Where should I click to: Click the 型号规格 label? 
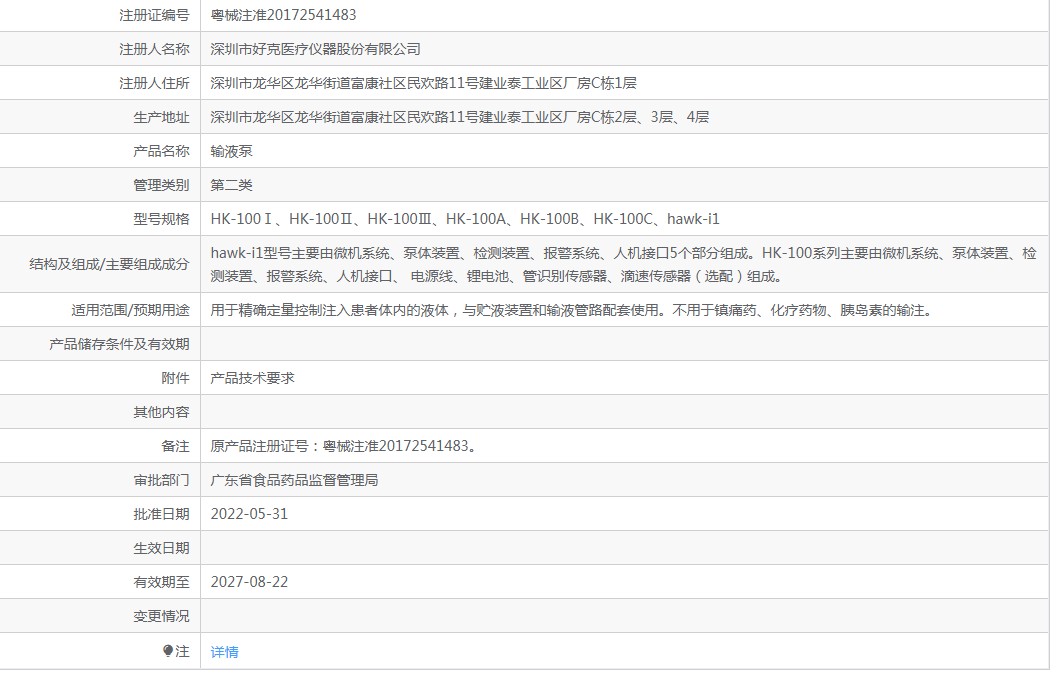161,219
